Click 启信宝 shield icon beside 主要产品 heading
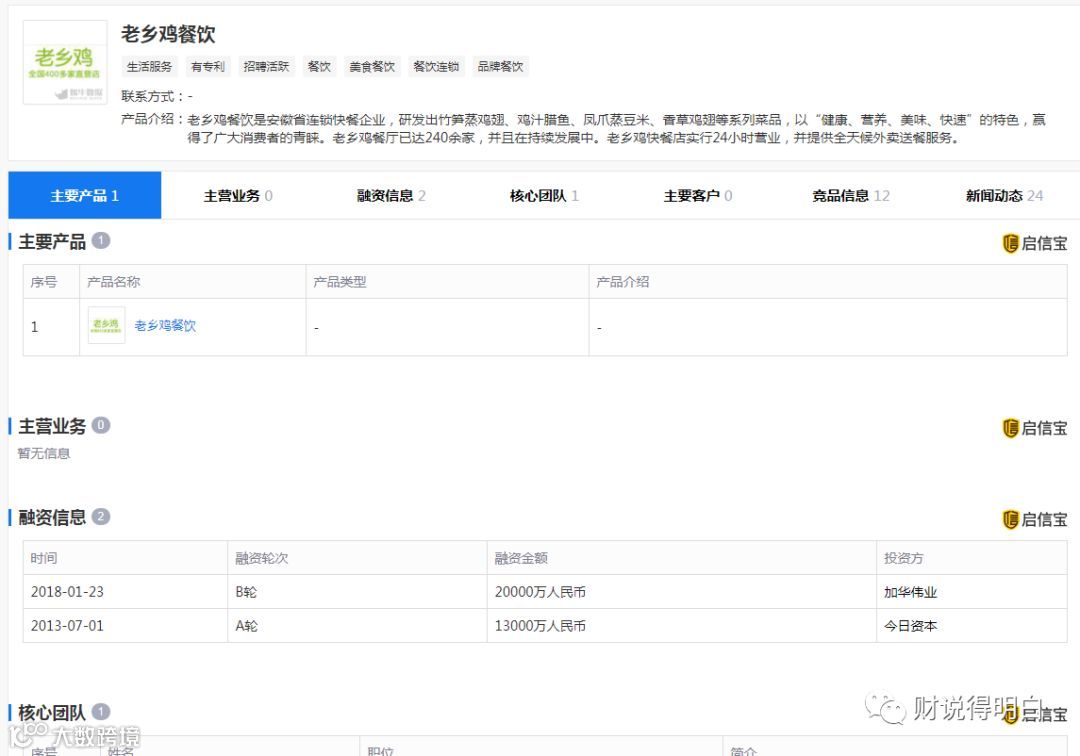Image resolution: width=1080 pixels, height=756 pixels. [1010, 243]
